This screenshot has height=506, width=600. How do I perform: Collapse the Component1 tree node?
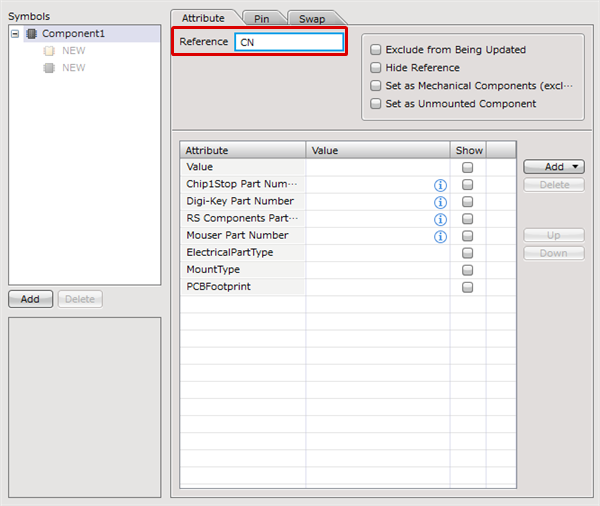click(x=15, y=34)
